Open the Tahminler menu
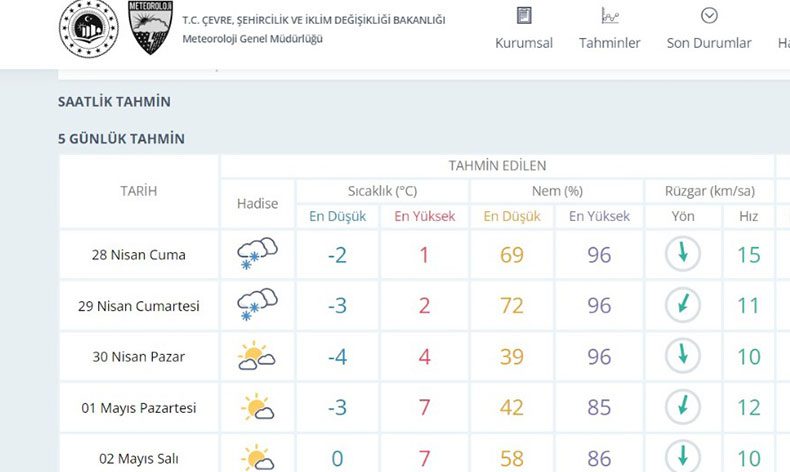790x472 pixels. tap(610, 43)
